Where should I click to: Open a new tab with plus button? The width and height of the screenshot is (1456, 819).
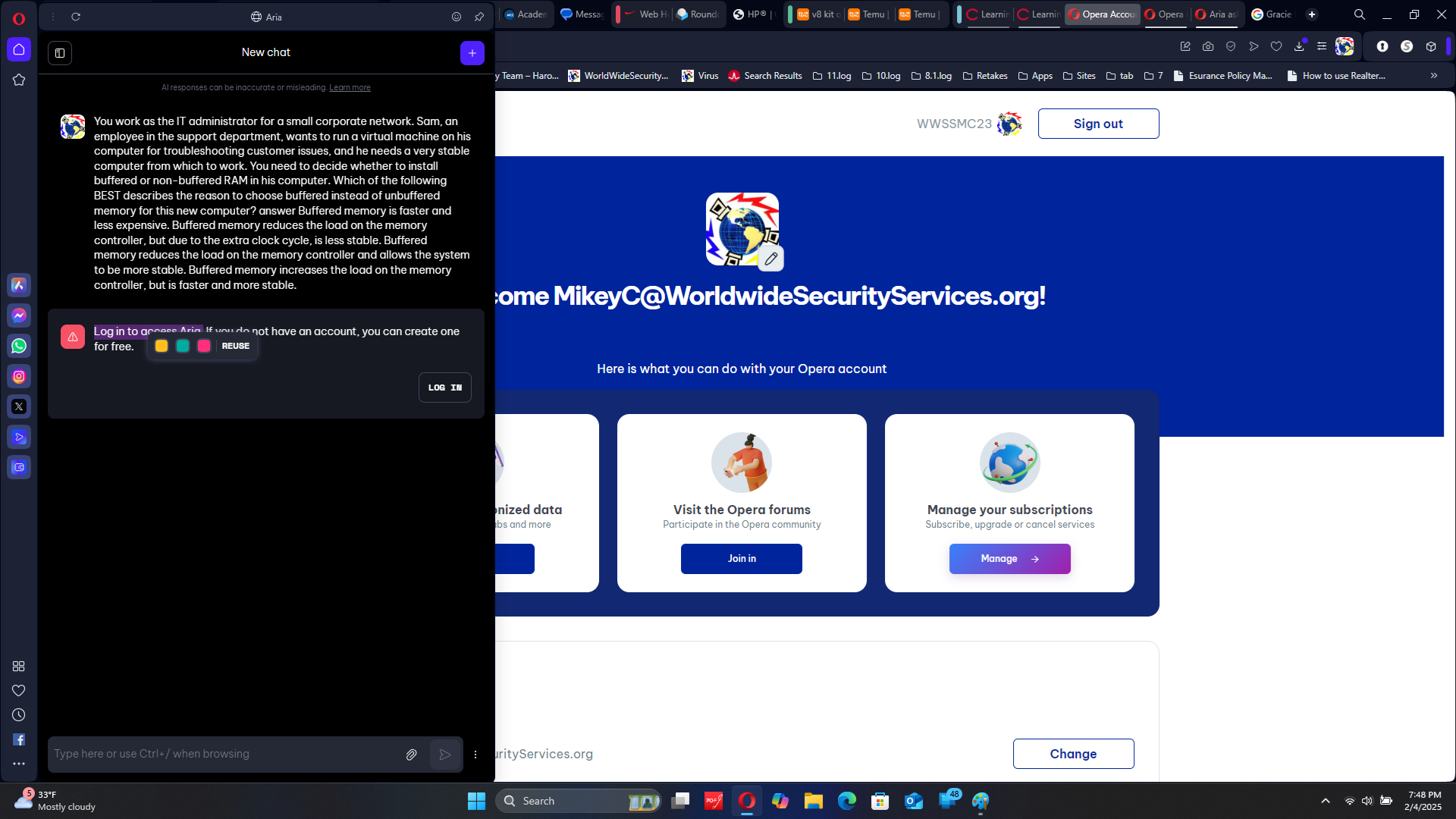[1312, 14]
